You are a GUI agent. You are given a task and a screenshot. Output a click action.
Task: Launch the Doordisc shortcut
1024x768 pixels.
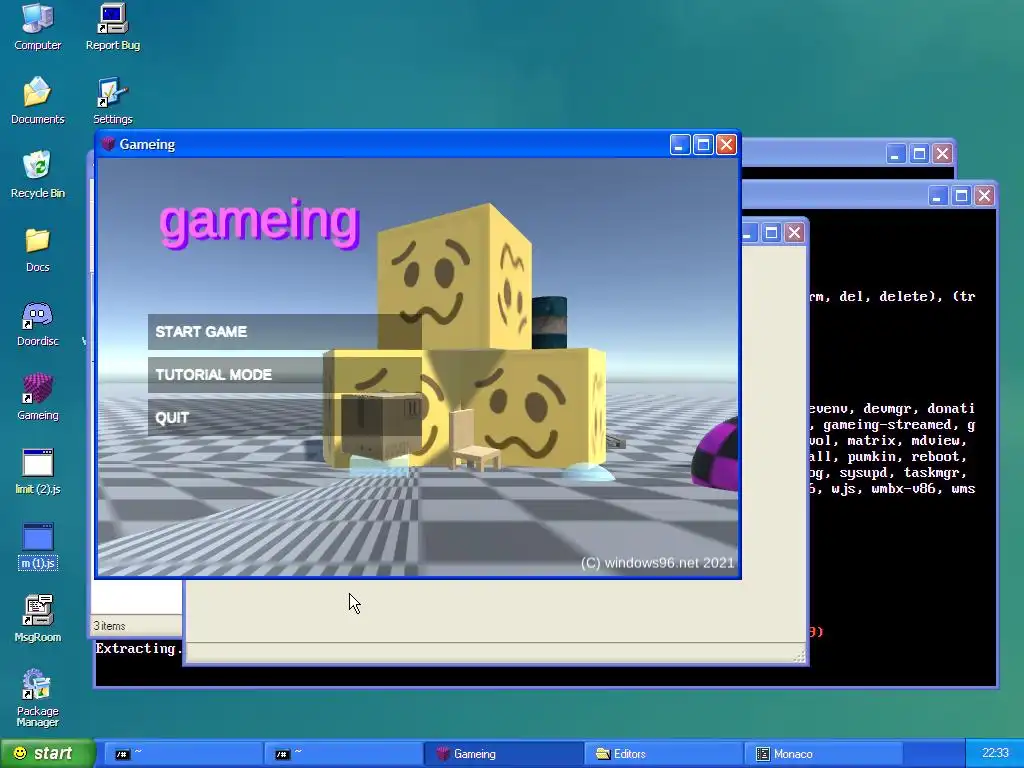click(37, 323)
